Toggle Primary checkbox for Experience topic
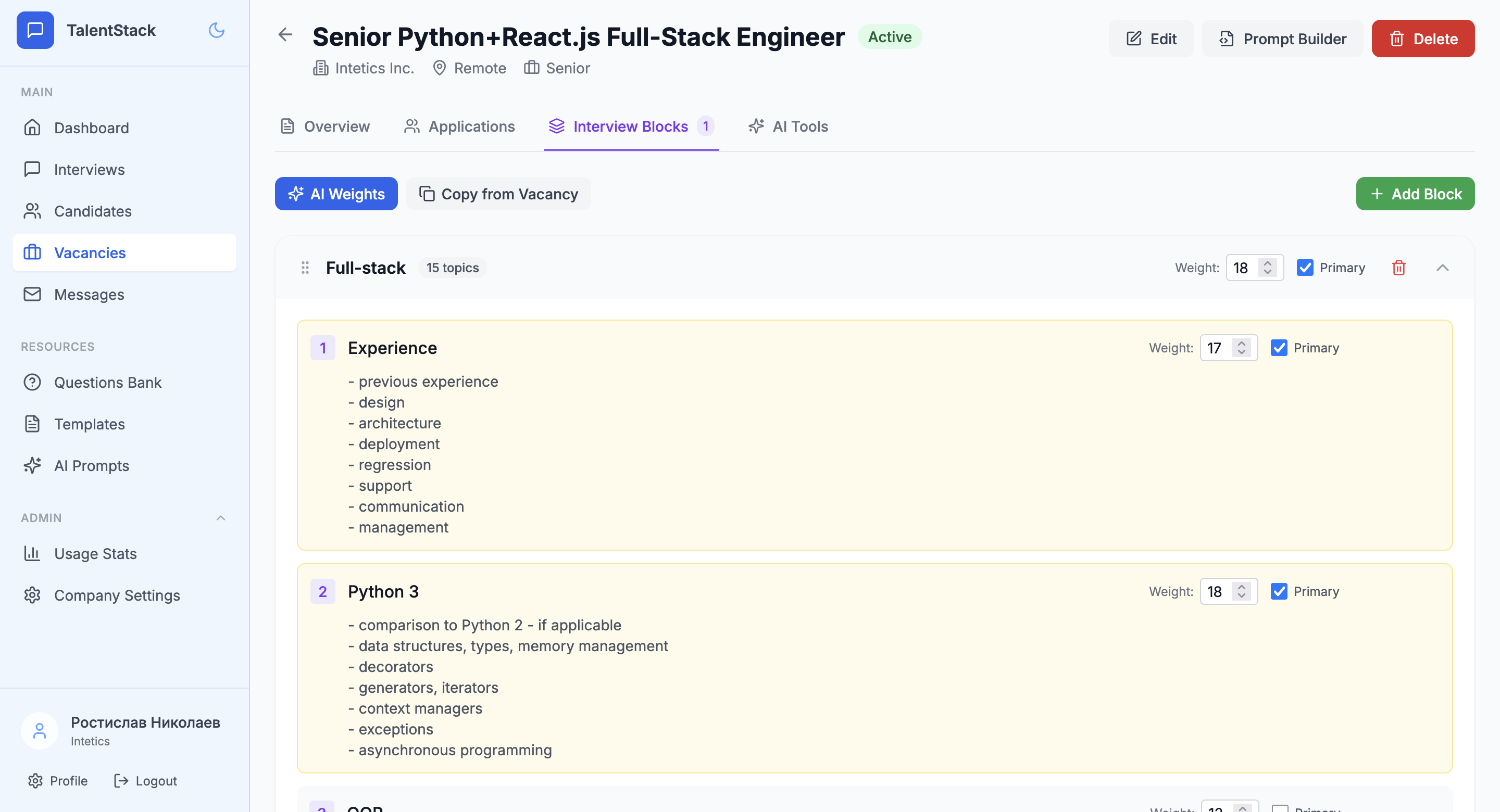The height and width of the screenshot is (812, 1500). point(1278,348)
